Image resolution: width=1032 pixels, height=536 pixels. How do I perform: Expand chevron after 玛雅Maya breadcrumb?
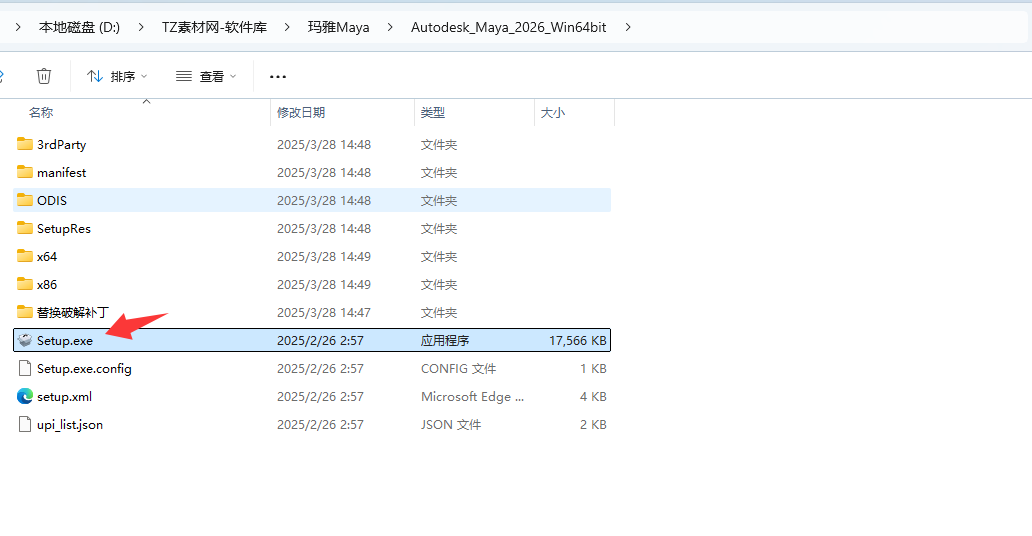click(390, 27)
